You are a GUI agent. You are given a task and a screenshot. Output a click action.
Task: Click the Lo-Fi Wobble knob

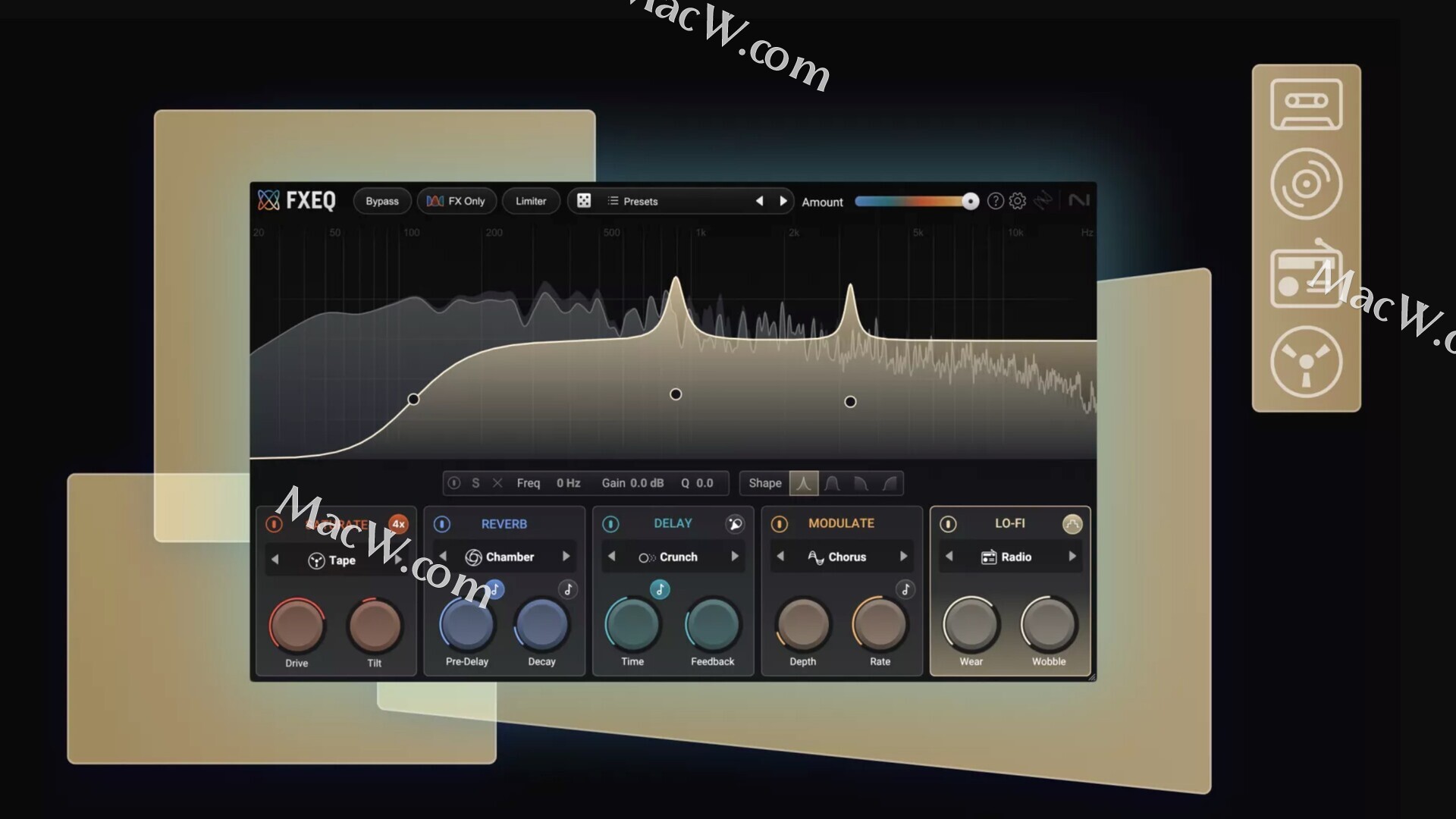point(1049,625)
